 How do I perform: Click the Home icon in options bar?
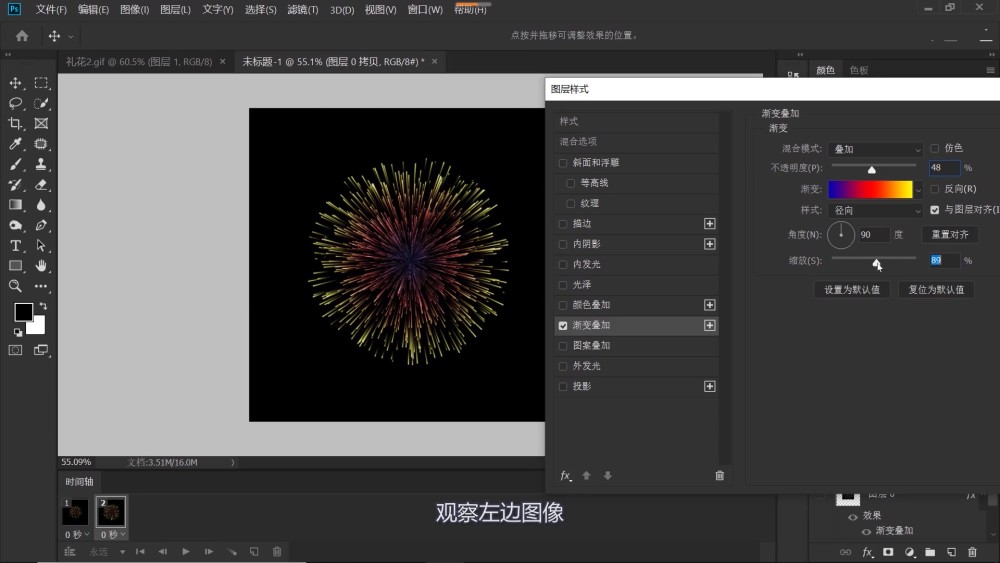tap(22, 36)
